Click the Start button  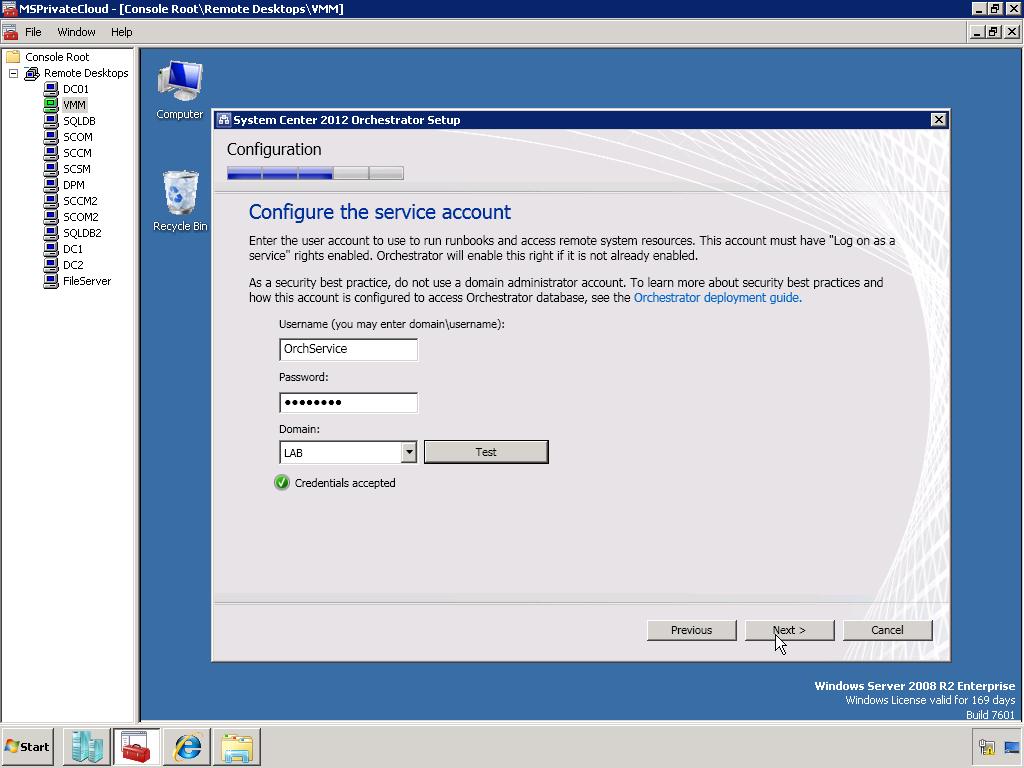[x=27, y=746]
